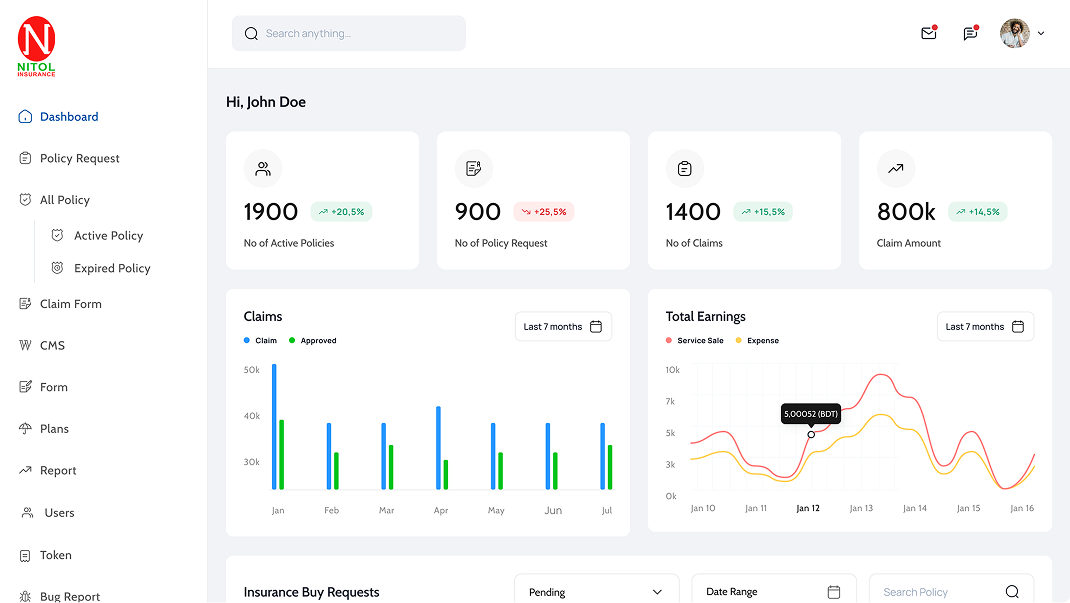Go to Claim Form in sidebar
The width and height of the screenshot is (1070, 603).
coord(70,304)
